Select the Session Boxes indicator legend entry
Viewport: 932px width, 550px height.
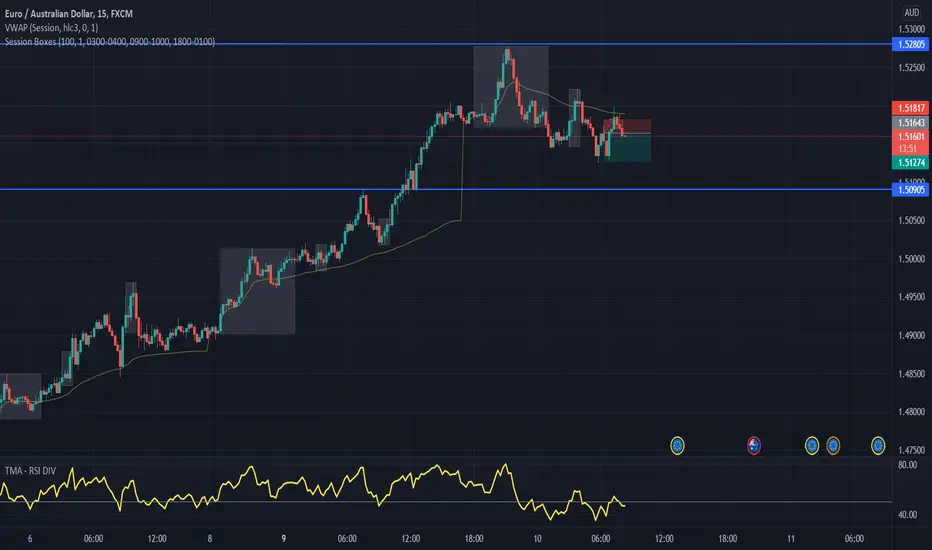pos(110,42)
